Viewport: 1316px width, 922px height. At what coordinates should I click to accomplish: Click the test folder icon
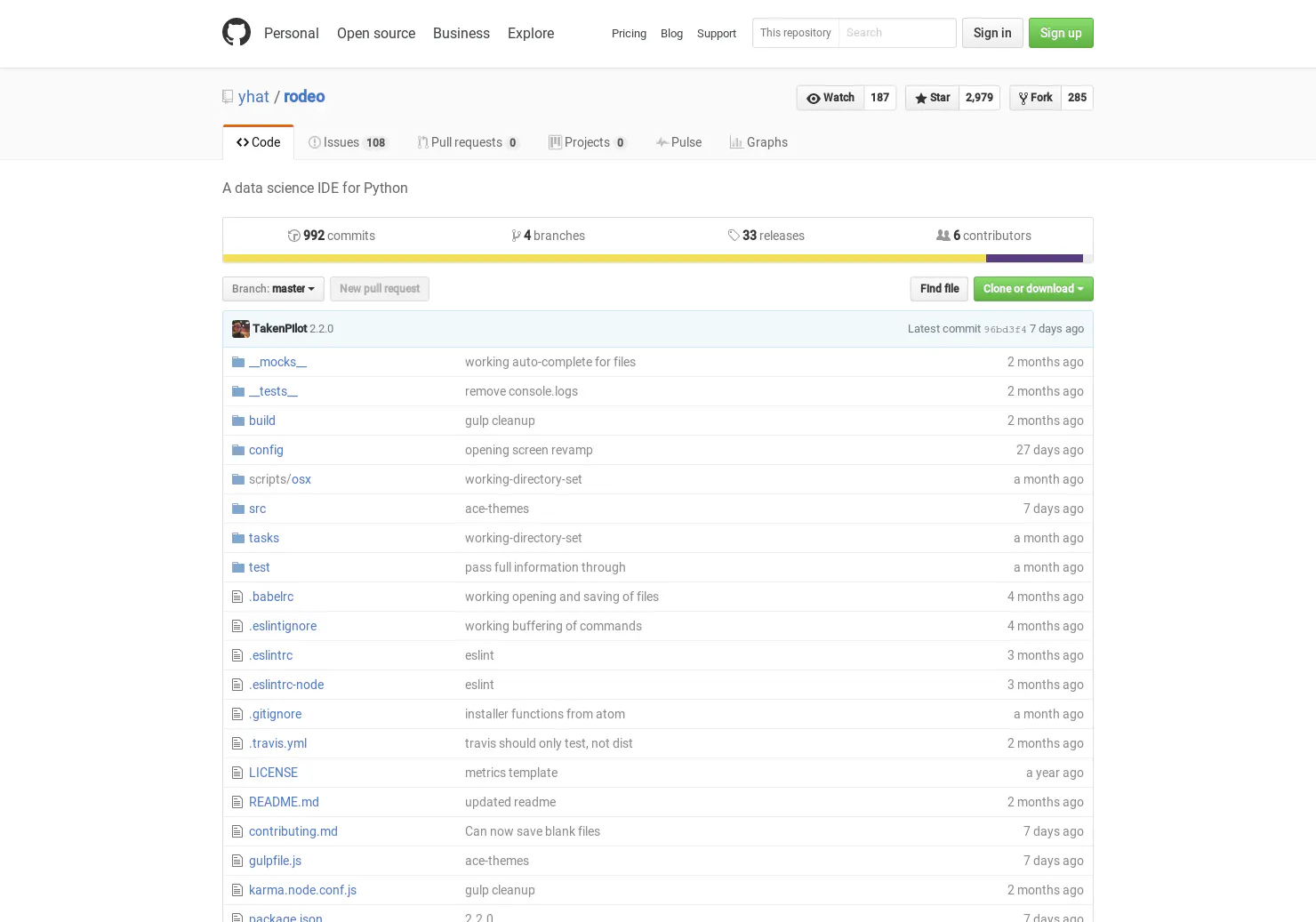(238, 567)
